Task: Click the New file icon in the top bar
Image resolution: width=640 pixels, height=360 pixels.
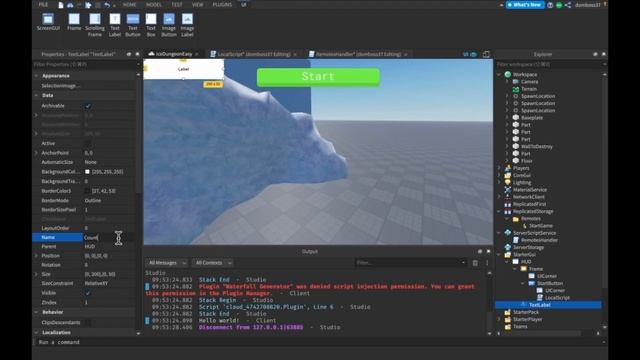Action: pos(61,5)
